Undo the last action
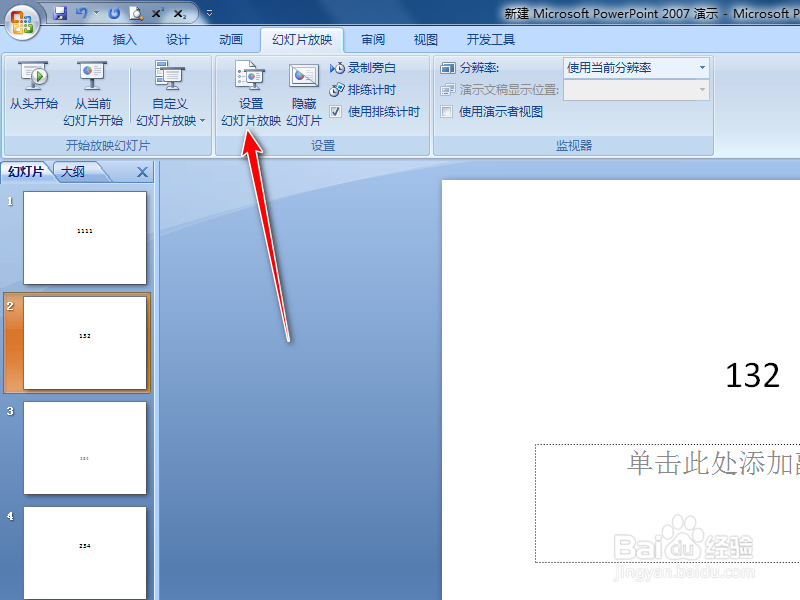The image size is (800, 600). pos(82,13)
